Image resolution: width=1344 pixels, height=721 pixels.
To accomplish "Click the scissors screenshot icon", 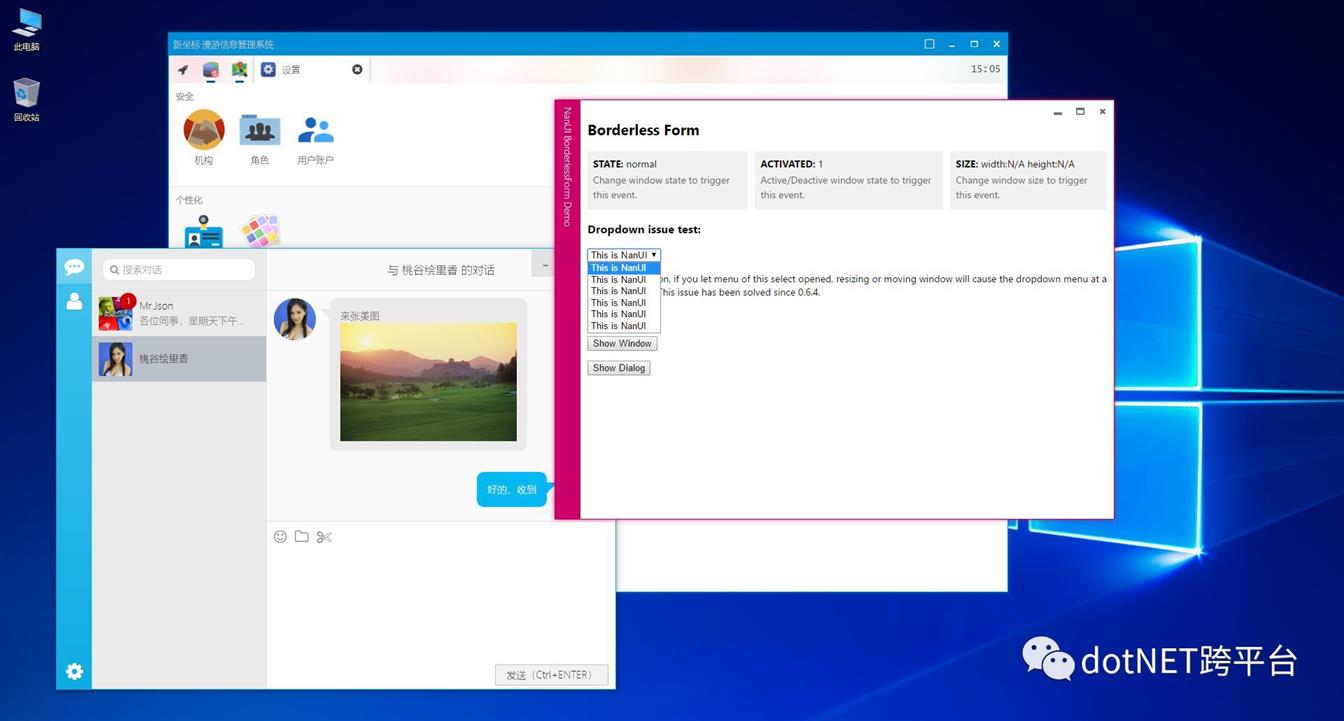I will coord(323,537).
